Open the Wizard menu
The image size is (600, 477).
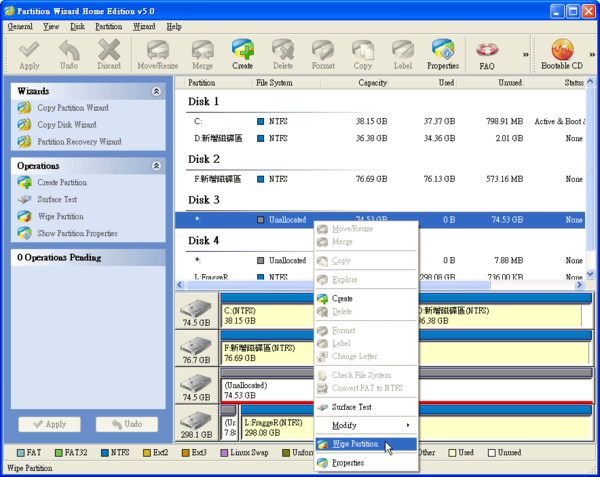pyautogui.click(x=144, y=26)
